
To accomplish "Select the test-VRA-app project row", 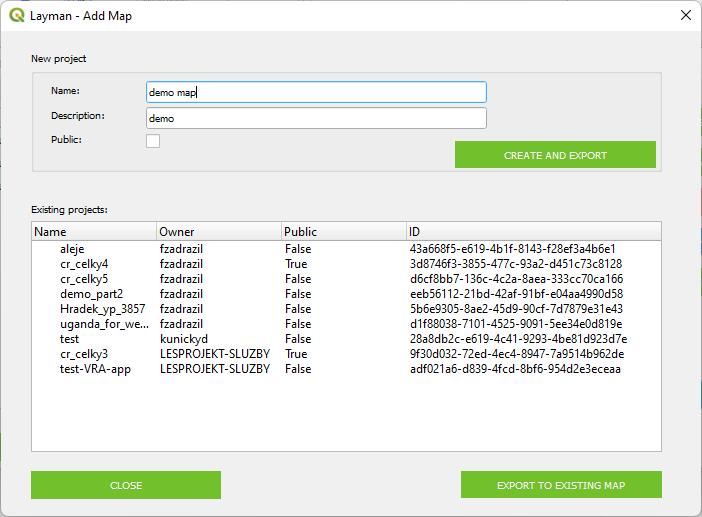I will point(346,369).
